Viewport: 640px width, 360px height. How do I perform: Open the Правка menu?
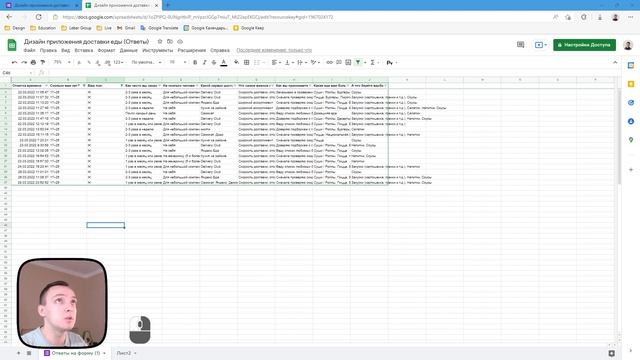coord(48,50)
